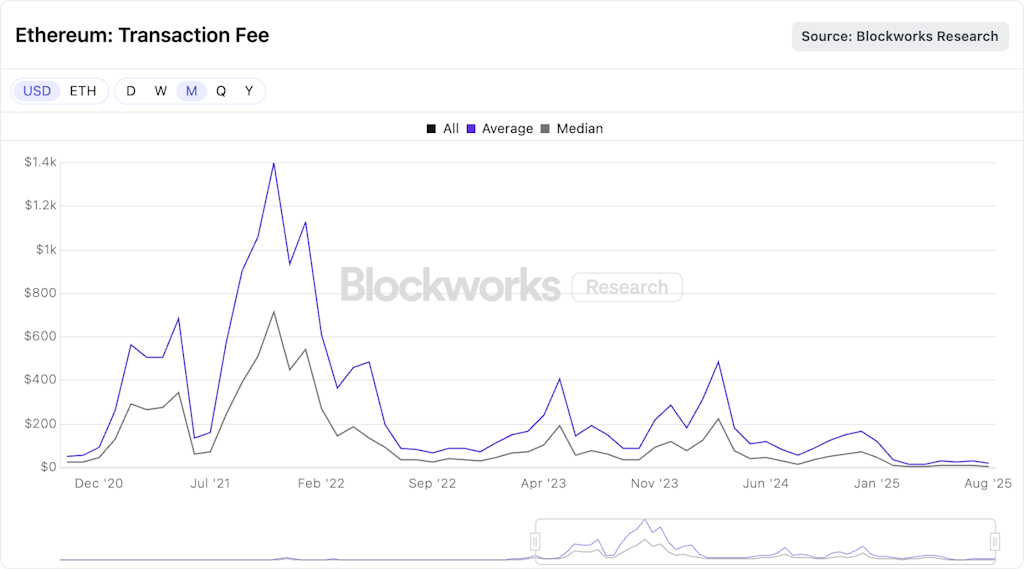Screen dimensions: 1024x569
Task: Click the Dec '20 x-axis label
Action: point(99,483)
